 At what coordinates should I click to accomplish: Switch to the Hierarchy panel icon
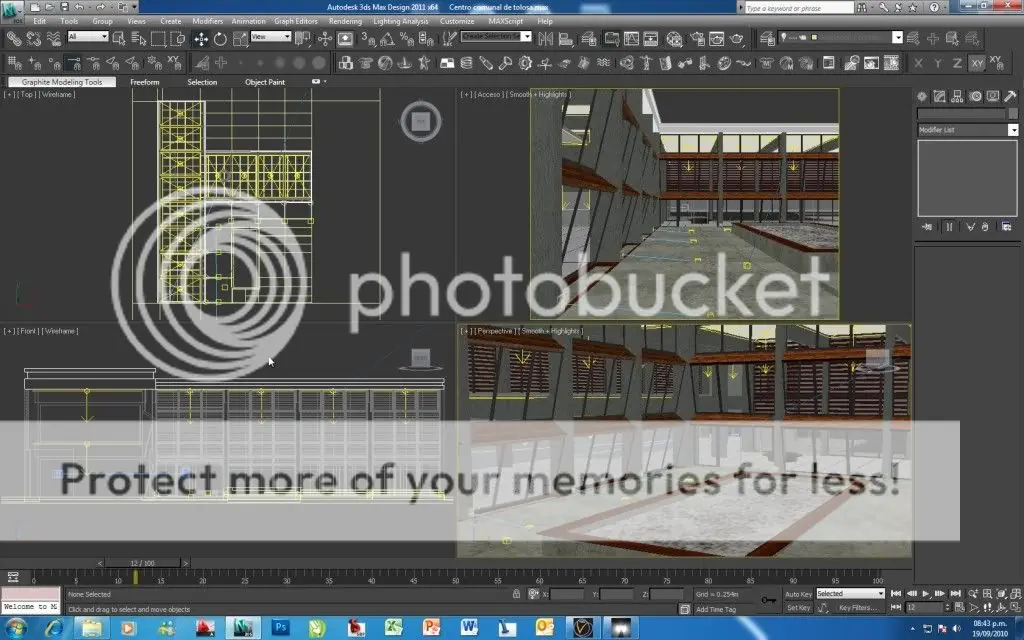click(x=958, y=97)
